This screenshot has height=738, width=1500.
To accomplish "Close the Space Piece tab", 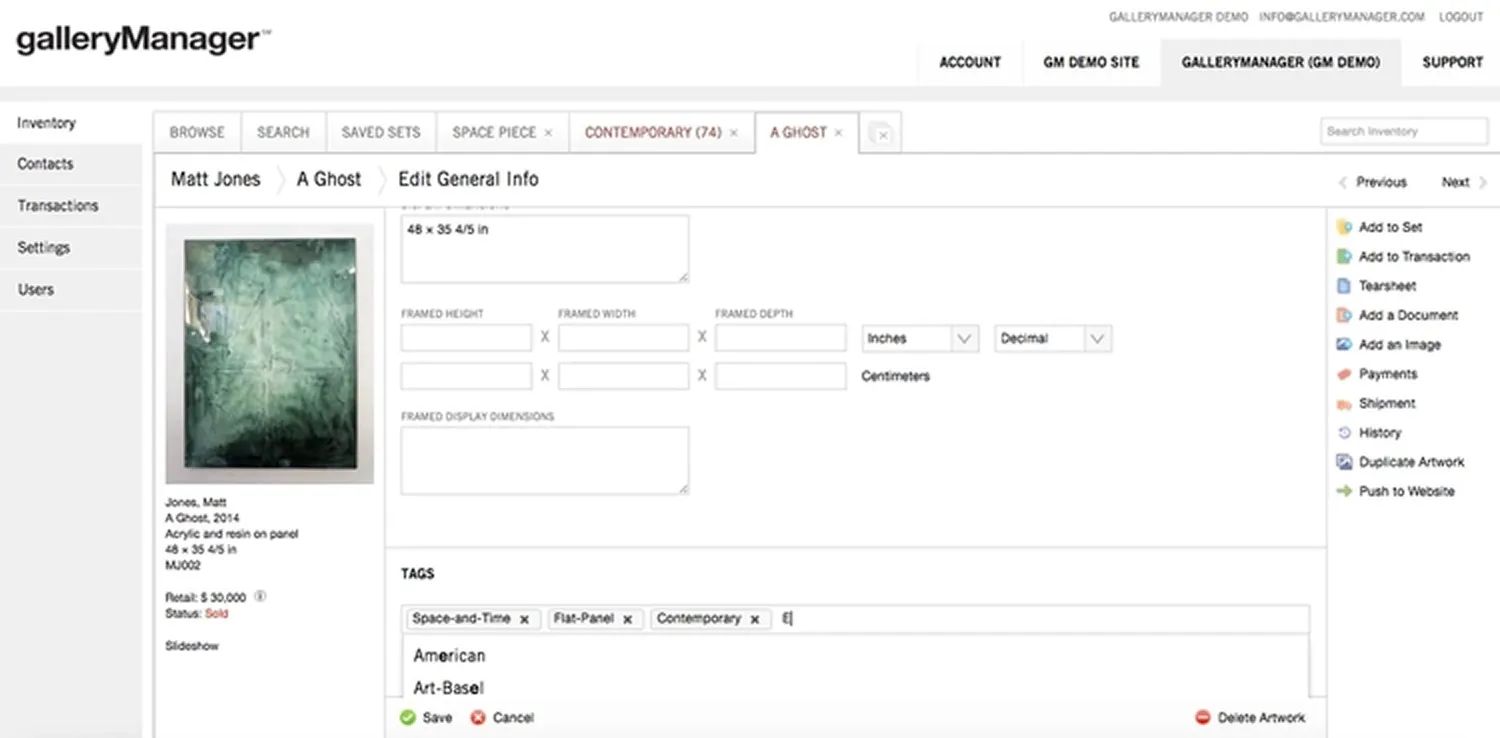I will click(x=547, y=132).
